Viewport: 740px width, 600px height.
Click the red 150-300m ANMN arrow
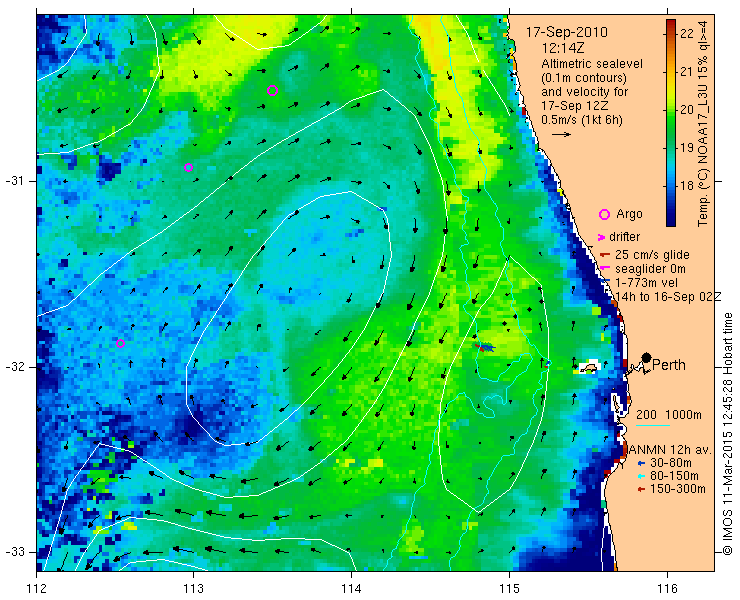pyautogui.click(x=641, y=490)
